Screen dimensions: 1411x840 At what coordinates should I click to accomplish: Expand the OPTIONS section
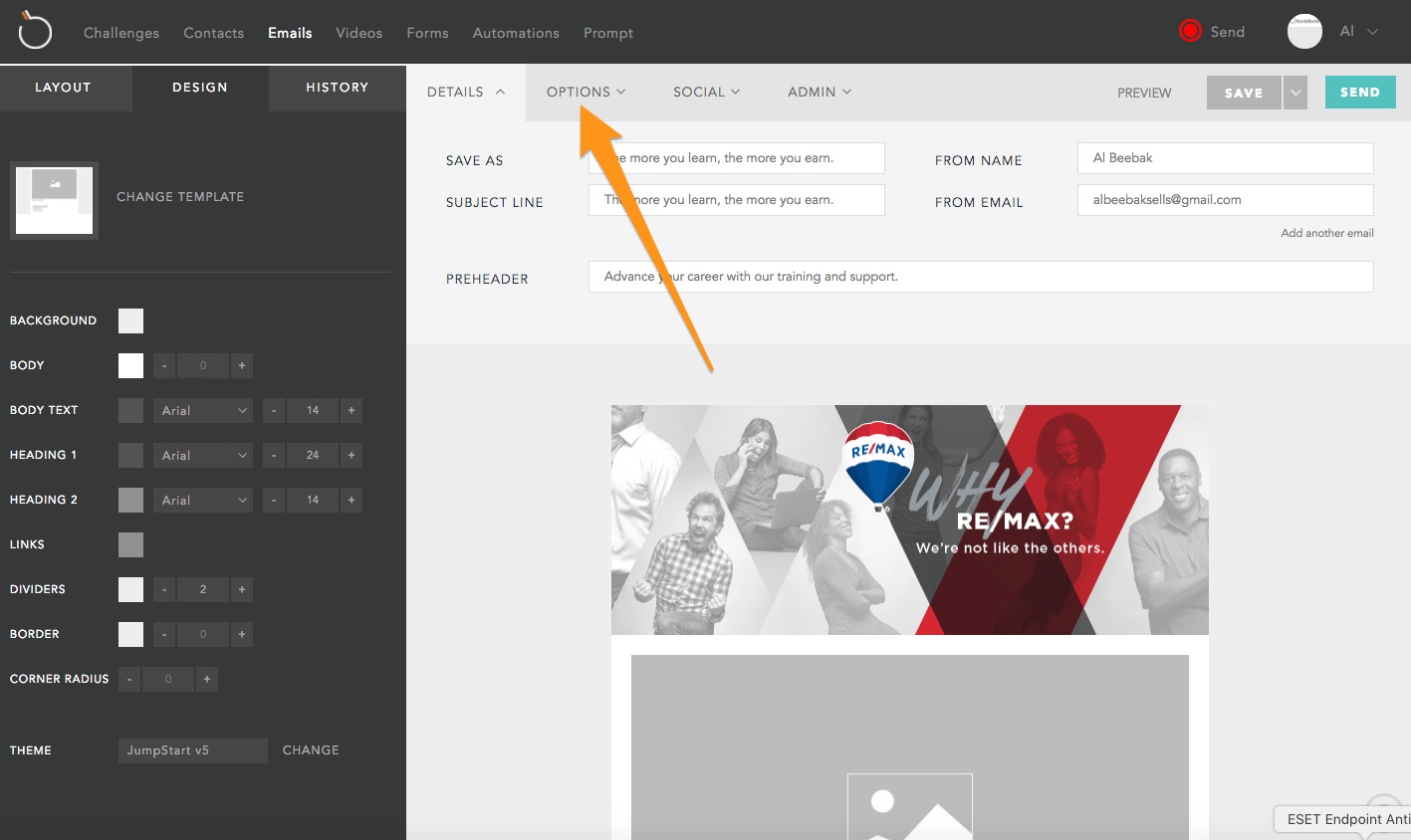[586, 92]
